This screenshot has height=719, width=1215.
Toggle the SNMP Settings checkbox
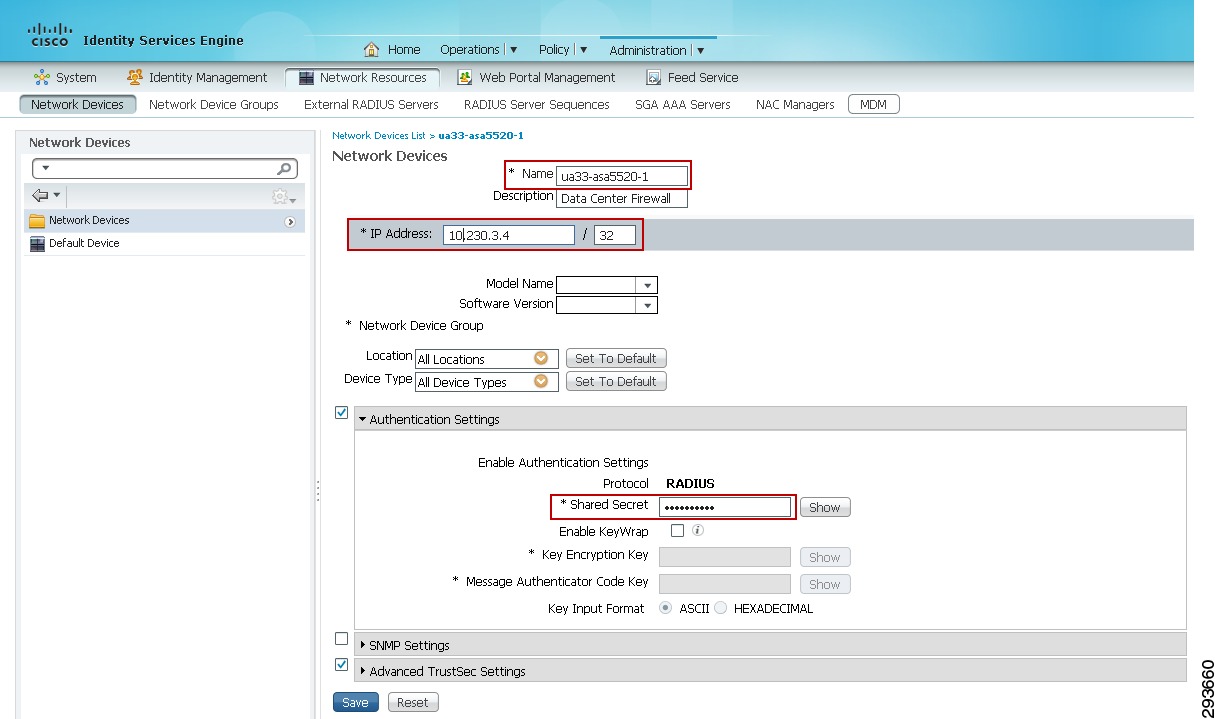[341, 638]
